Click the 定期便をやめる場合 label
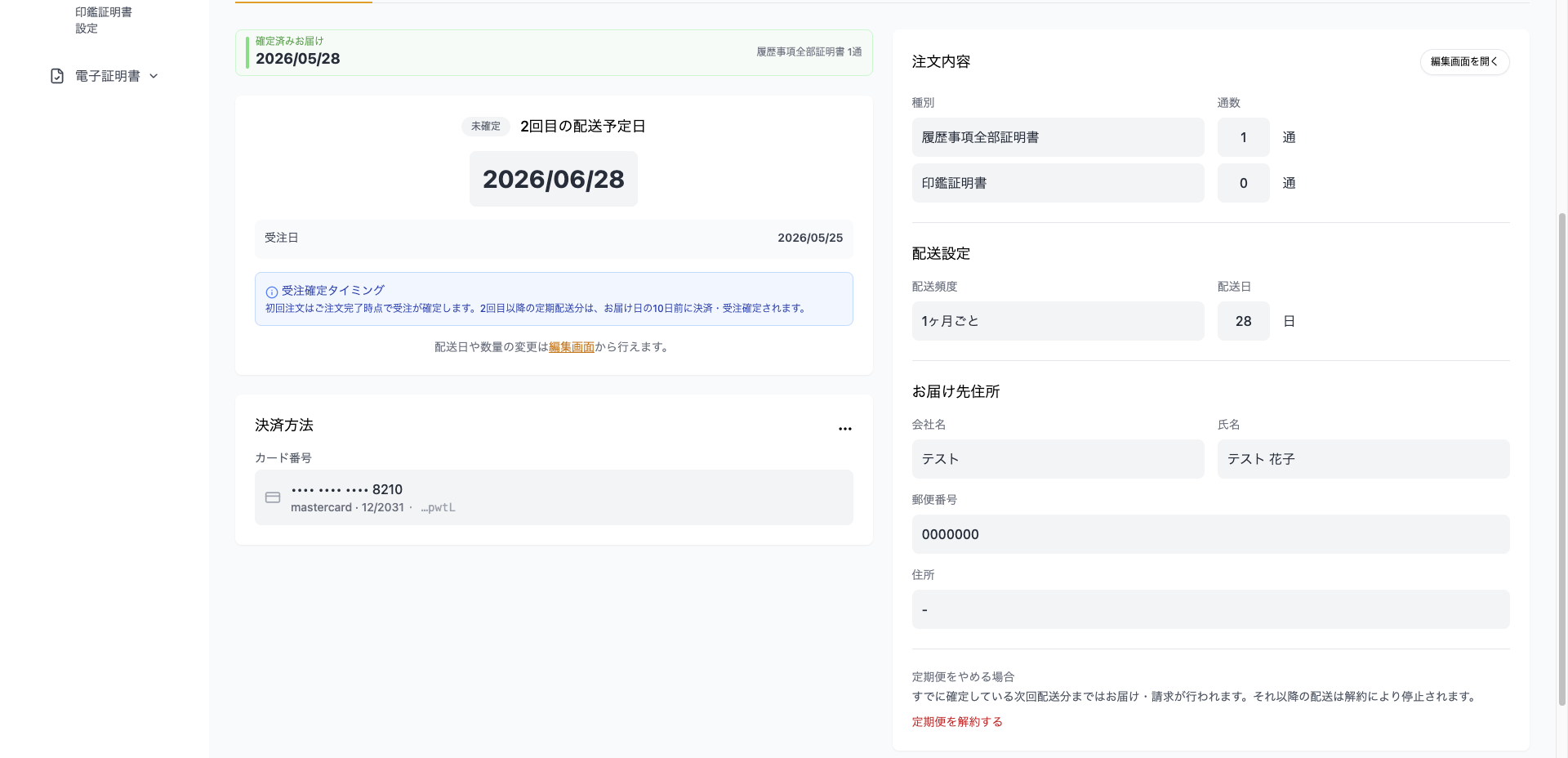Screen dimensions: 1568x758 click(x=963, y=677)
